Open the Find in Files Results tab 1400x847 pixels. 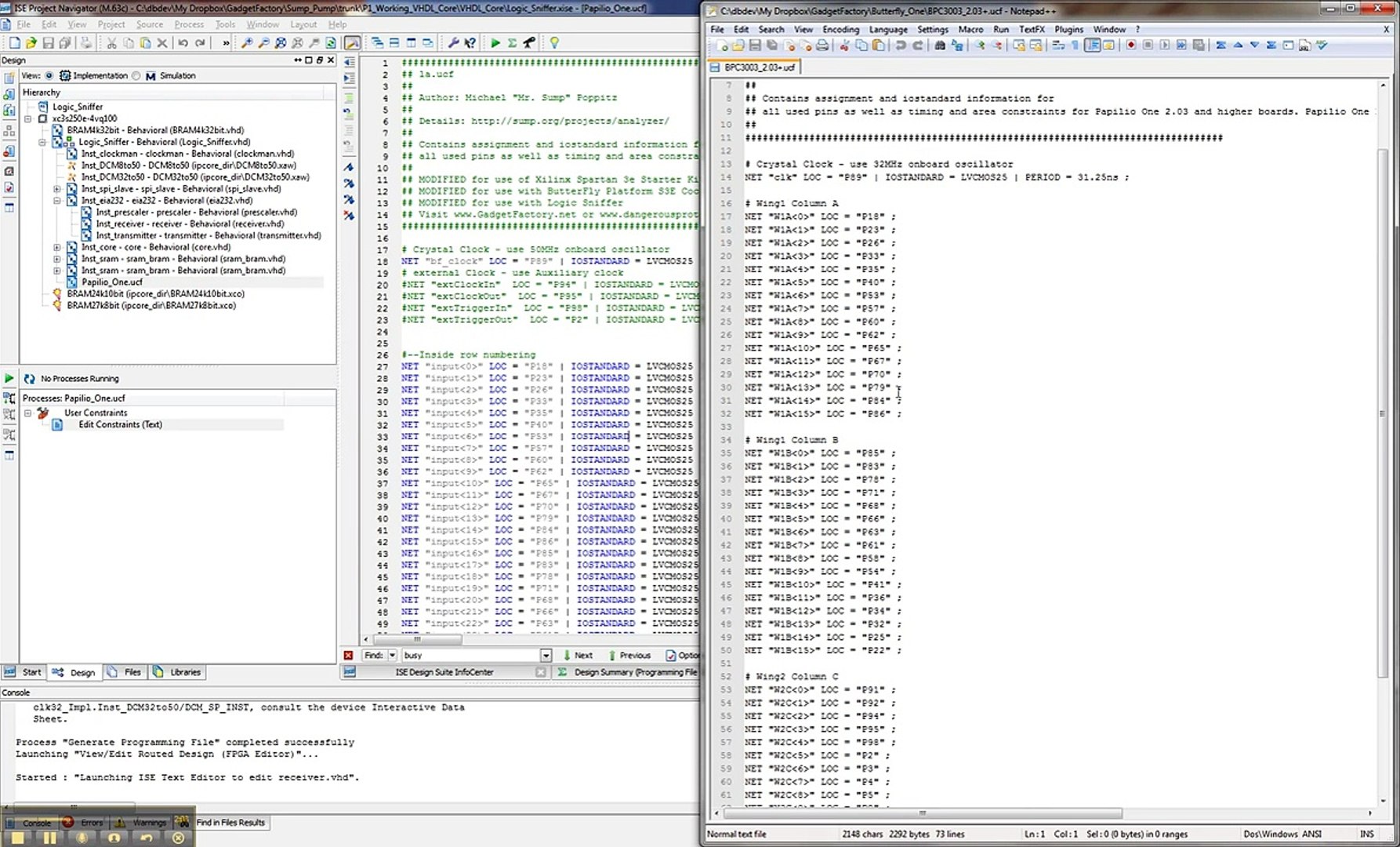230,823
